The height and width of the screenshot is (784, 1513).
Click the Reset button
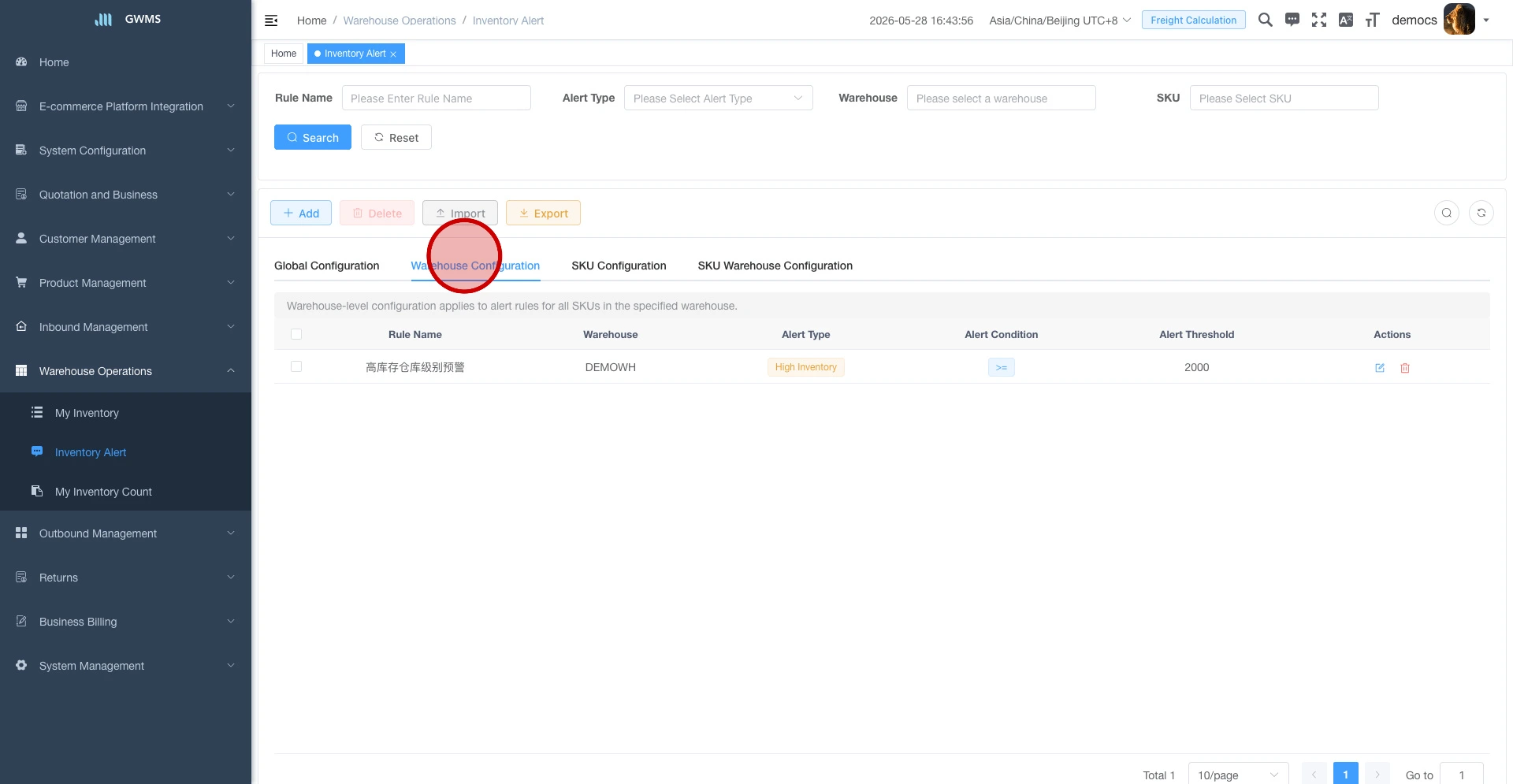(396, 137)
